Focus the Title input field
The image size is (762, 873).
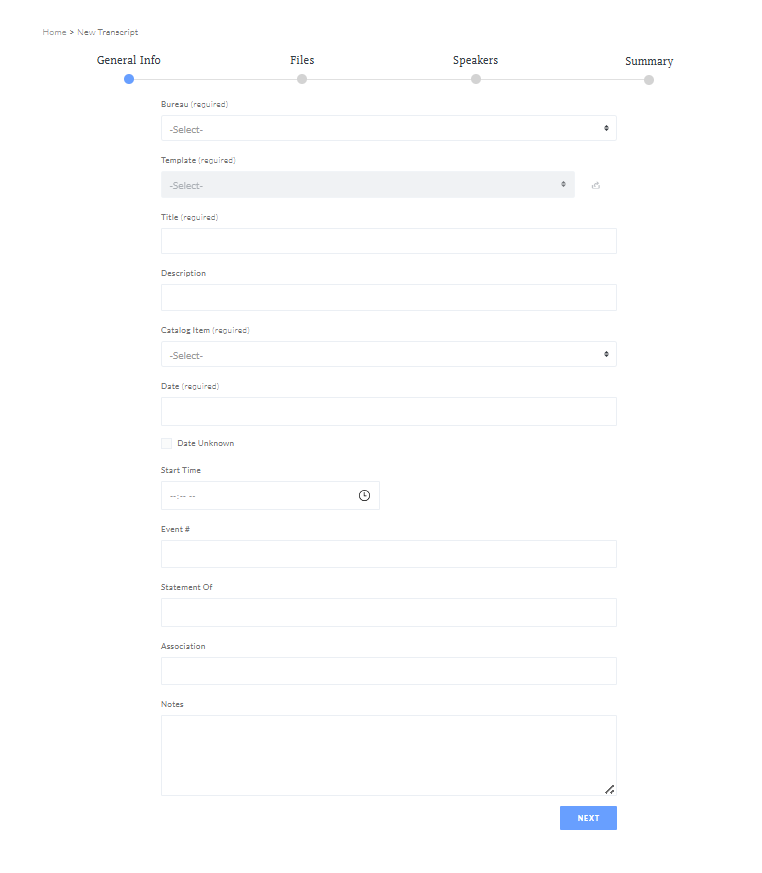[x=389, y=241]
